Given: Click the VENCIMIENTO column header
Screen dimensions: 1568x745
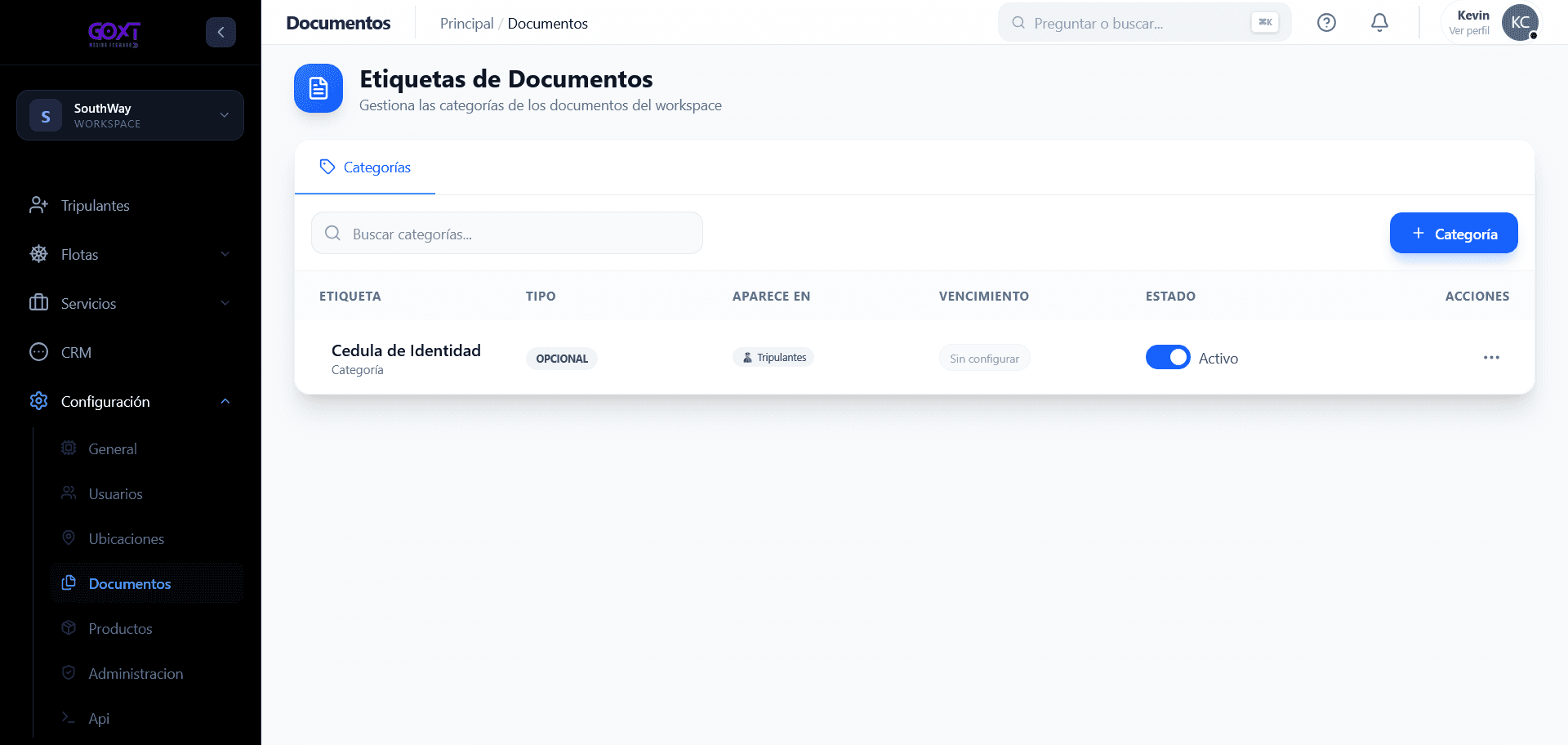Looking at the screenshot, I should [x=983, y=296].
